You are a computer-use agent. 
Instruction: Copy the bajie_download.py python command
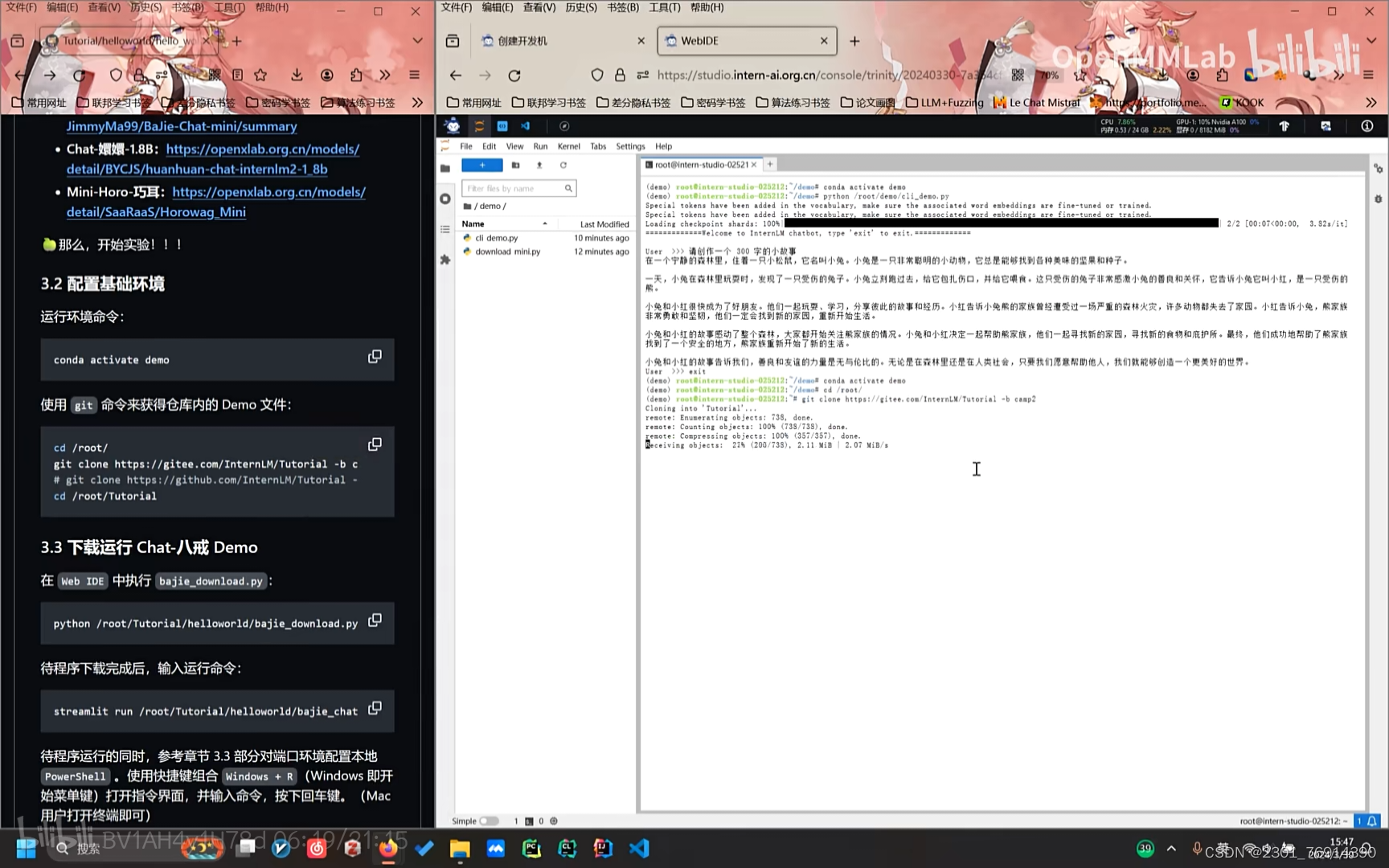pyautogui.click(x=375, y=620)
